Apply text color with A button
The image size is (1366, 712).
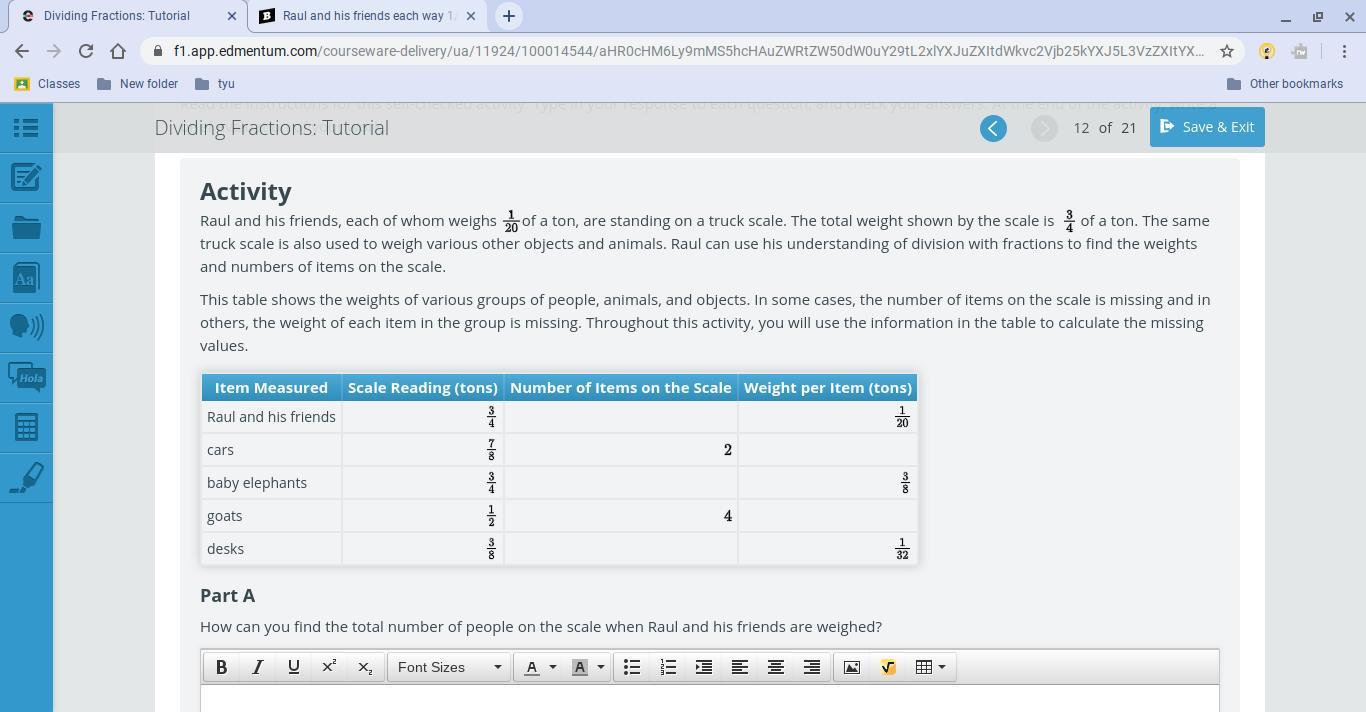click(x=532, y=667)
